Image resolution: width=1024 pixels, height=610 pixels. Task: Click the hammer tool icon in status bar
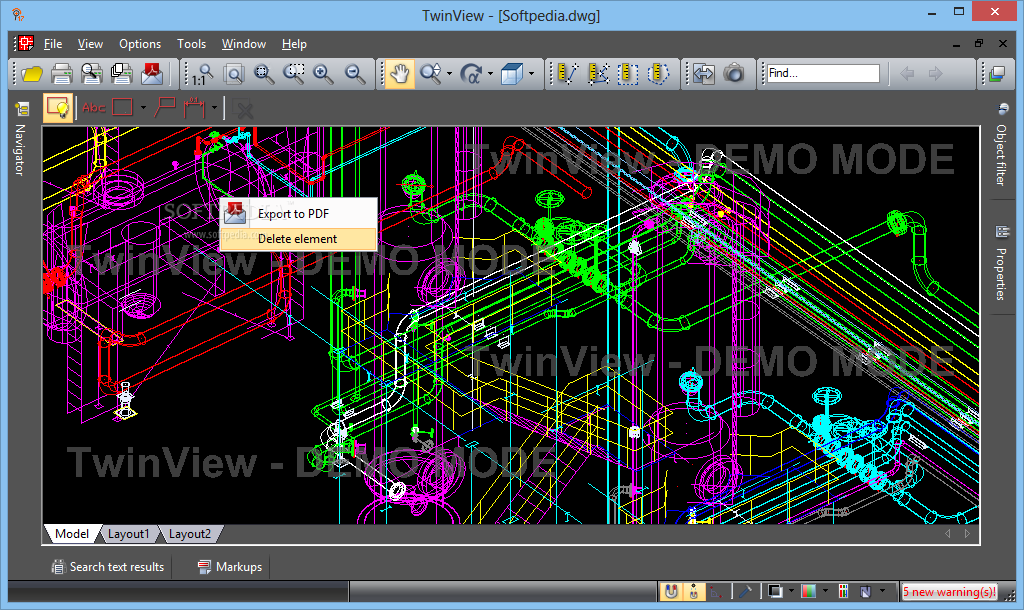point(744,592)
